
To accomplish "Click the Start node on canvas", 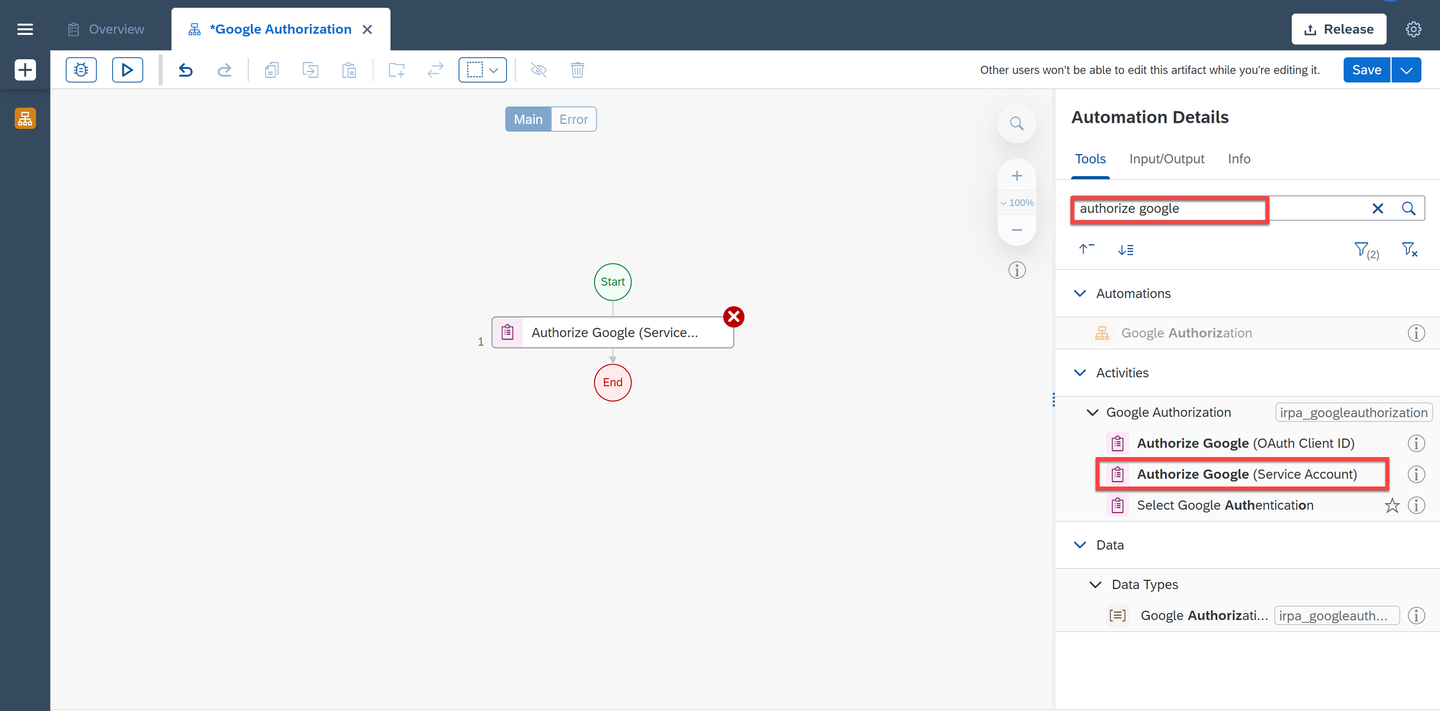I will pyautogui.click(x=613, y=282).
